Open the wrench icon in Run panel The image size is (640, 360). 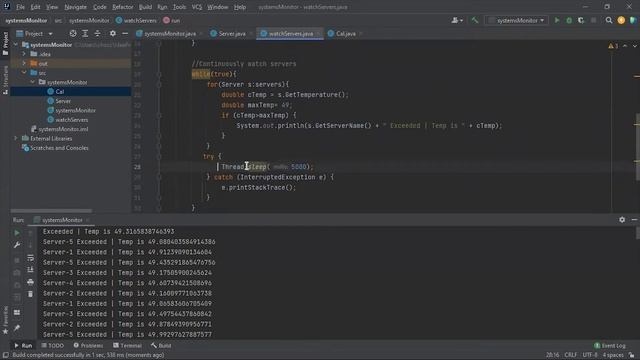17,245
